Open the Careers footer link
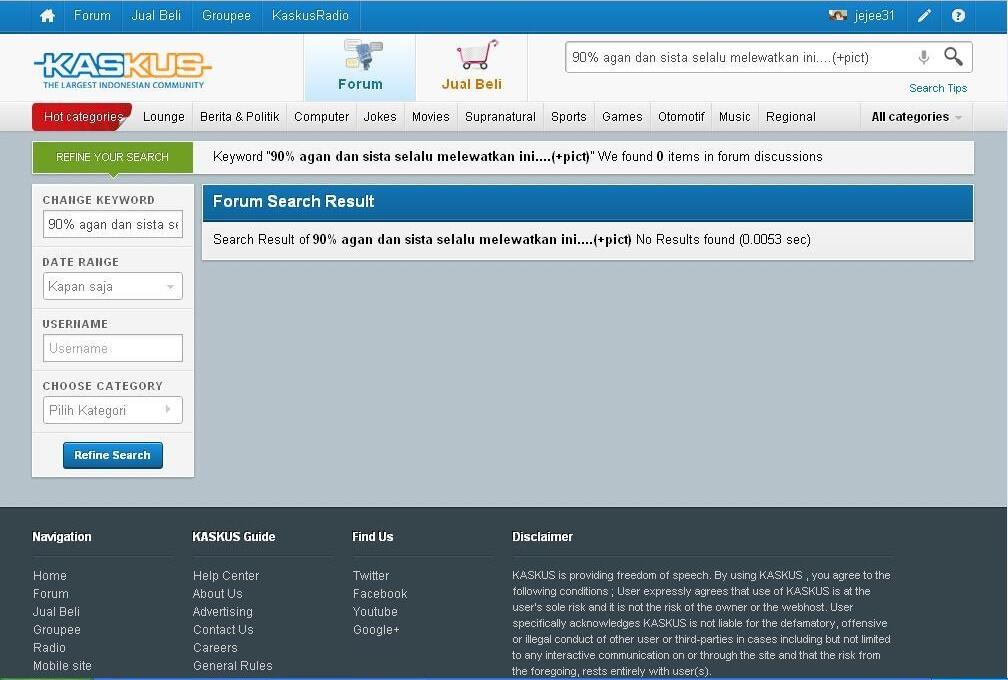Screen dimensions: 1008x680 point(215,648)
